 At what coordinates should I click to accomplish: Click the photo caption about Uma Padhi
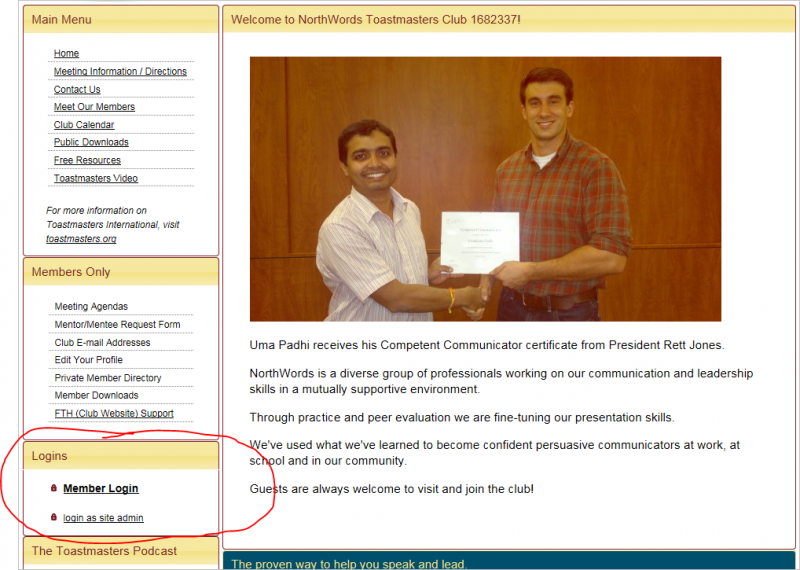487,345
